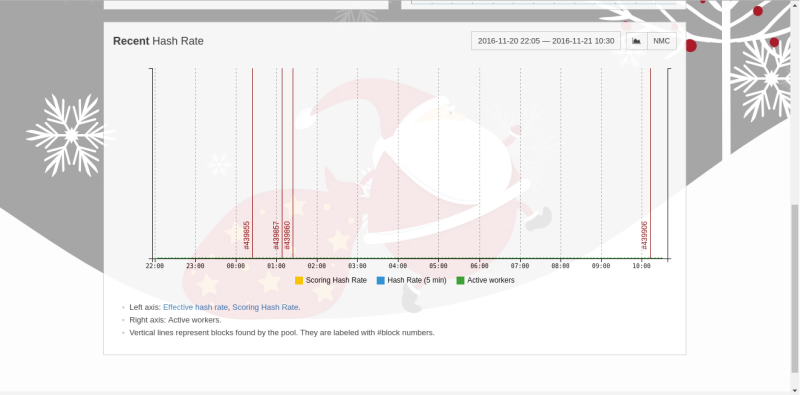Click the Hash Rate (5 min) legend text
Image resolution: width=800 pixels, height=395 pixels.
[x=417, y=280]
